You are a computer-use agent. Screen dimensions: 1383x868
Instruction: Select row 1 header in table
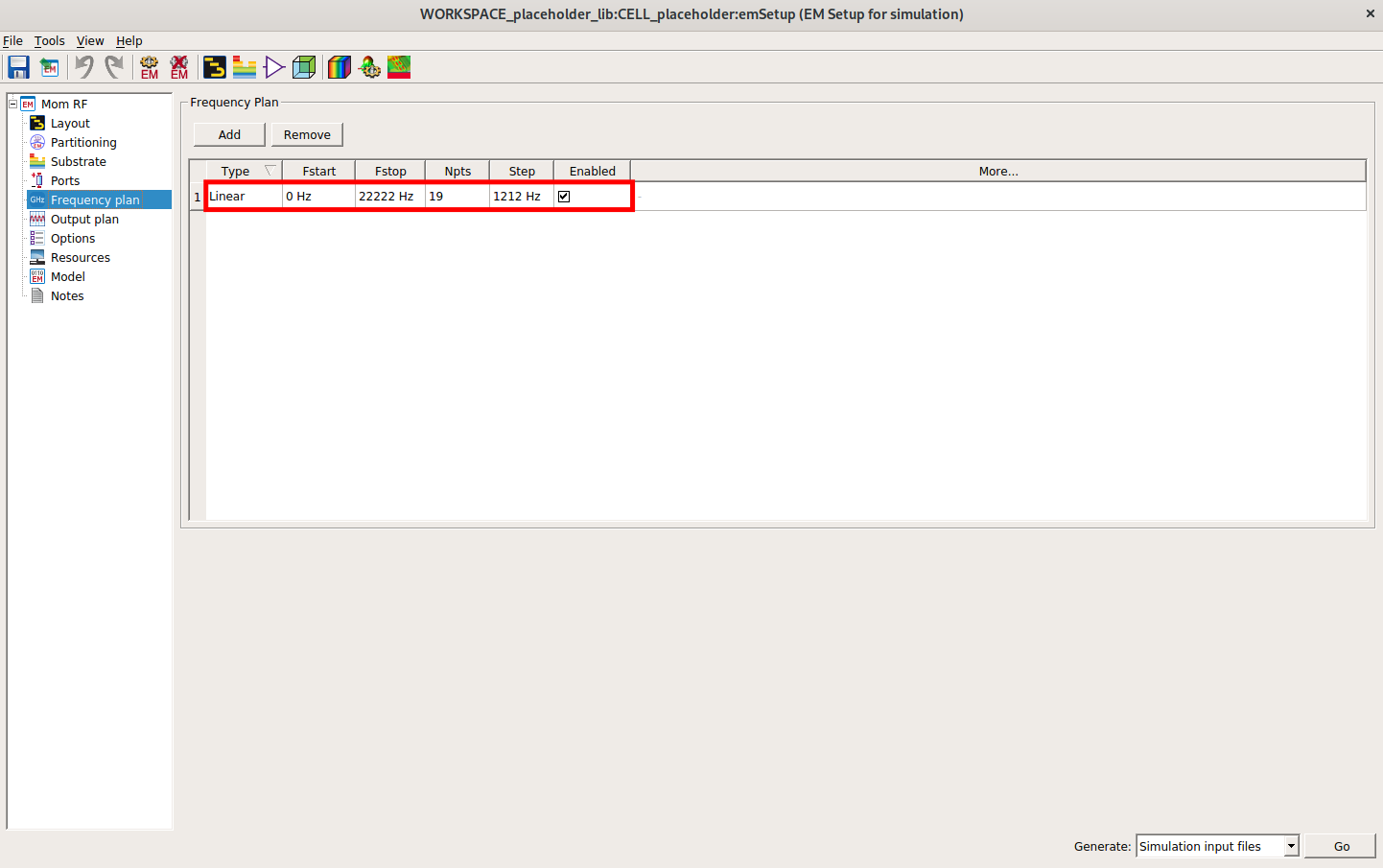[x=198, y=196]
